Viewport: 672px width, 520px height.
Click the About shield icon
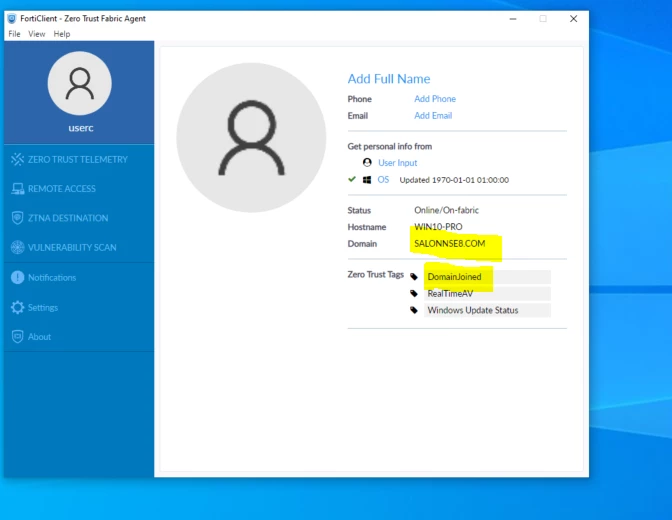tap(18, 337)
